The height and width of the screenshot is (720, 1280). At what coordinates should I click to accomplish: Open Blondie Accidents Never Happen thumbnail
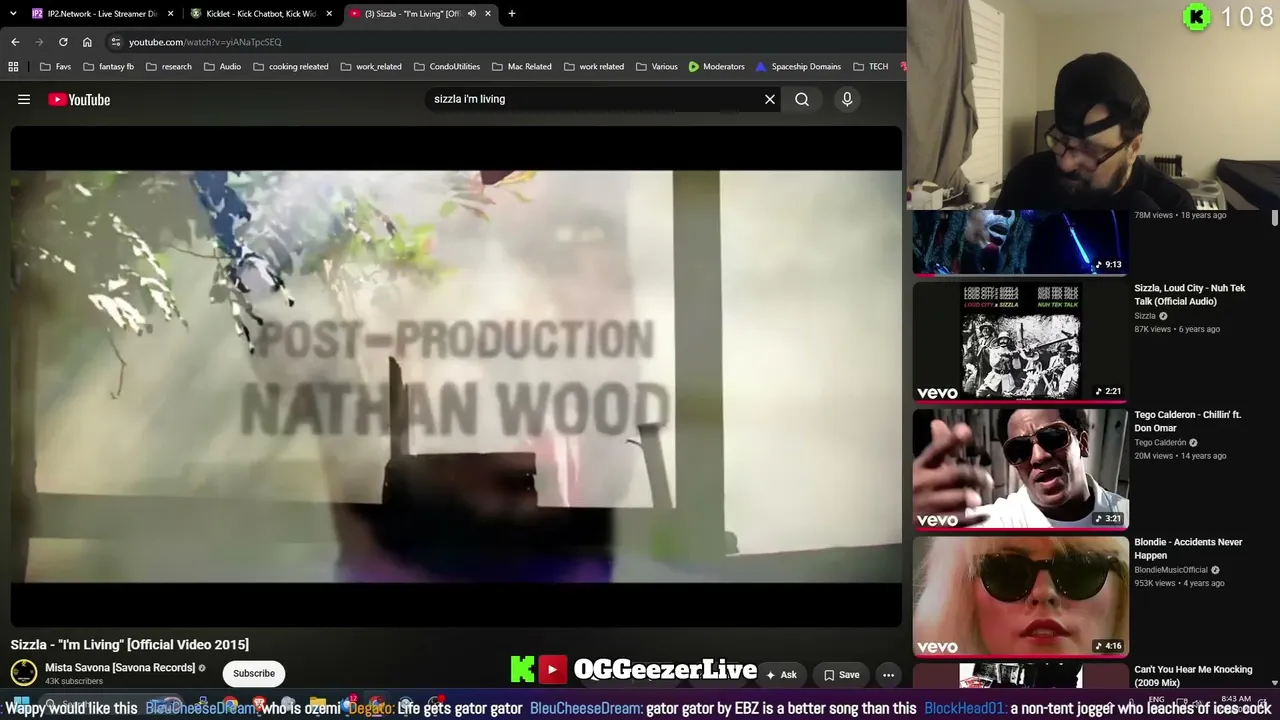(x=1020, y=595)
